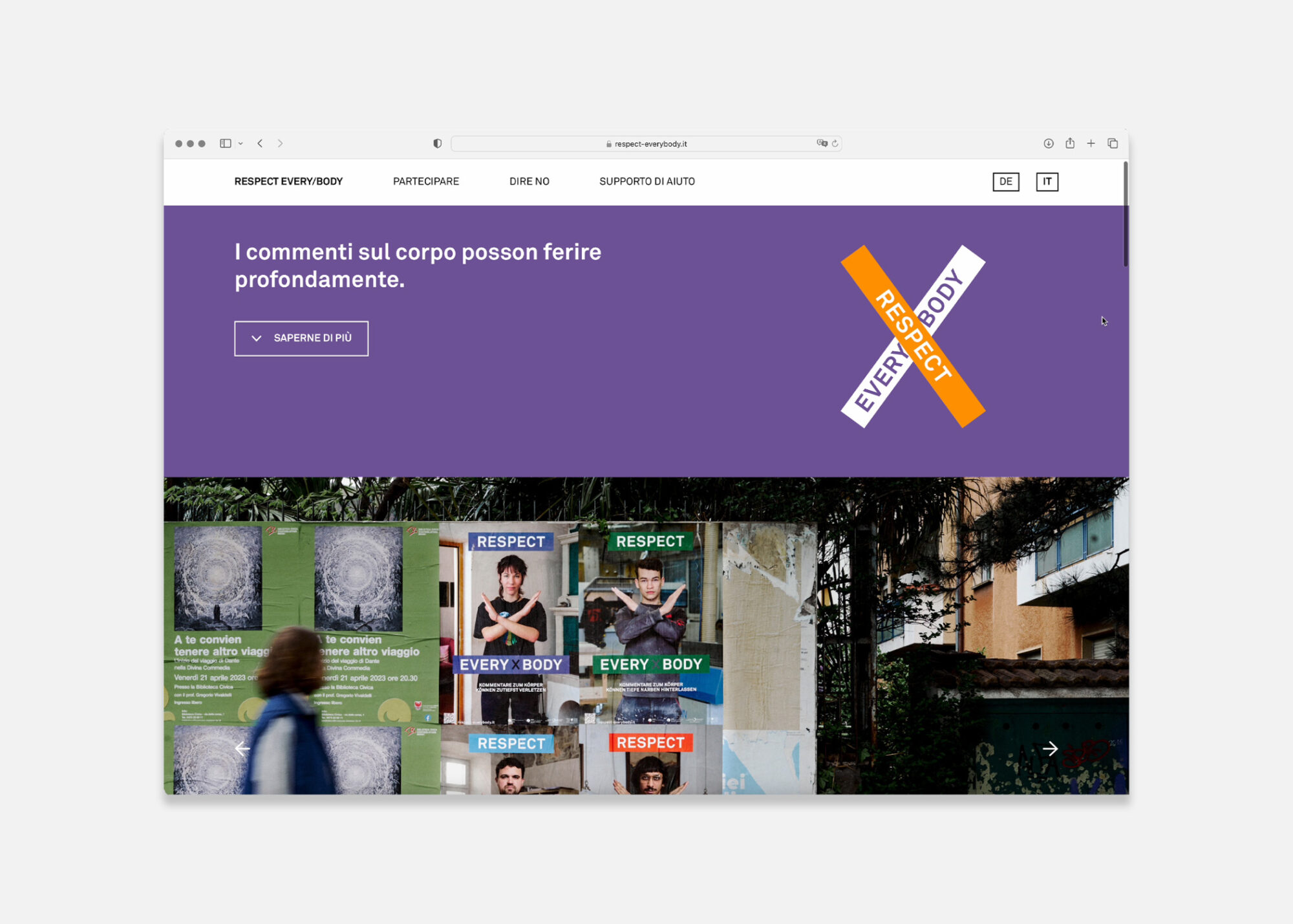Click the browser forward arrow
Image resolution: width=1293 pixels, height=924 pixels.
coord(280,144)
